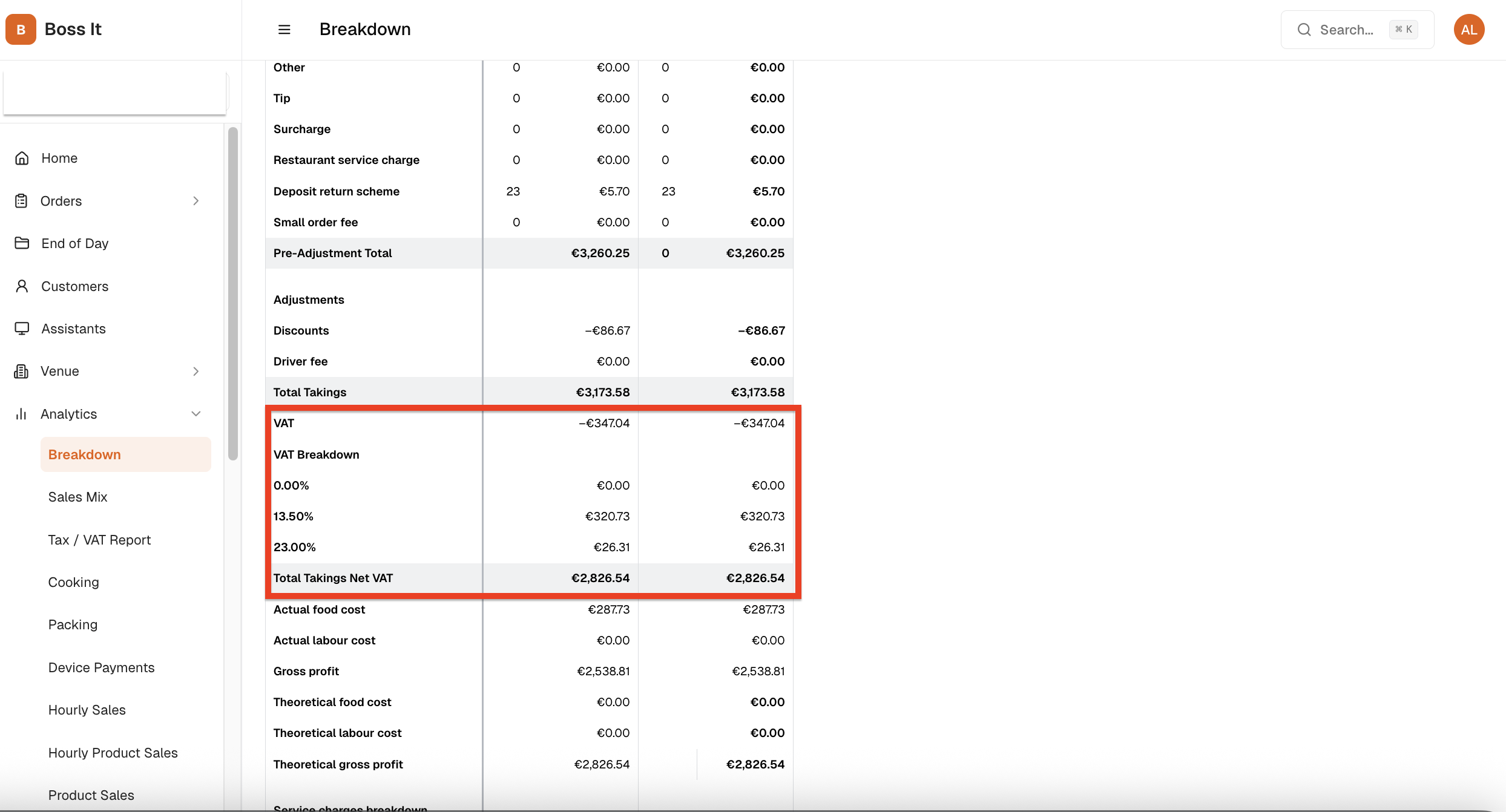Image resolution: width=1506 pixels, height=812 pixels.
Task: Toggle the hamburger menu icon
Action: (284, 30)
